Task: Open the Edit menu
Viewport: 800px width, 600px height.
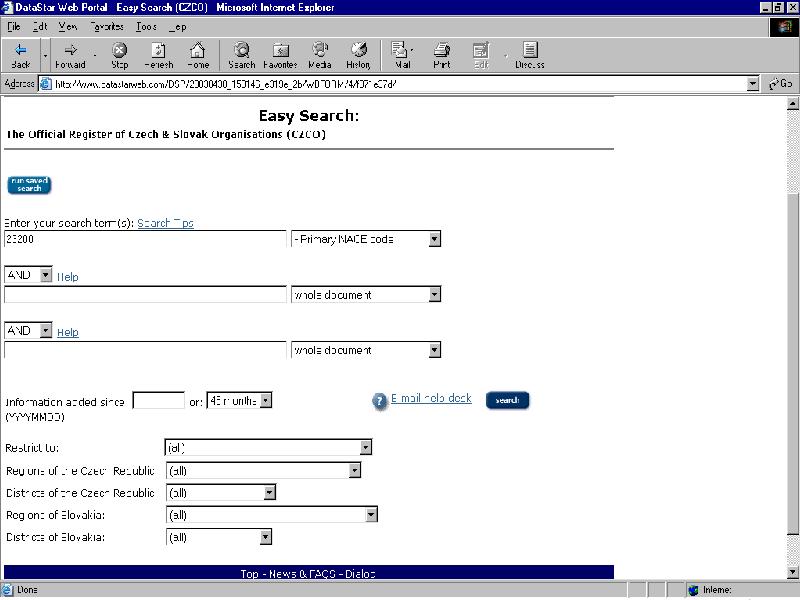Action: point(40,27)
